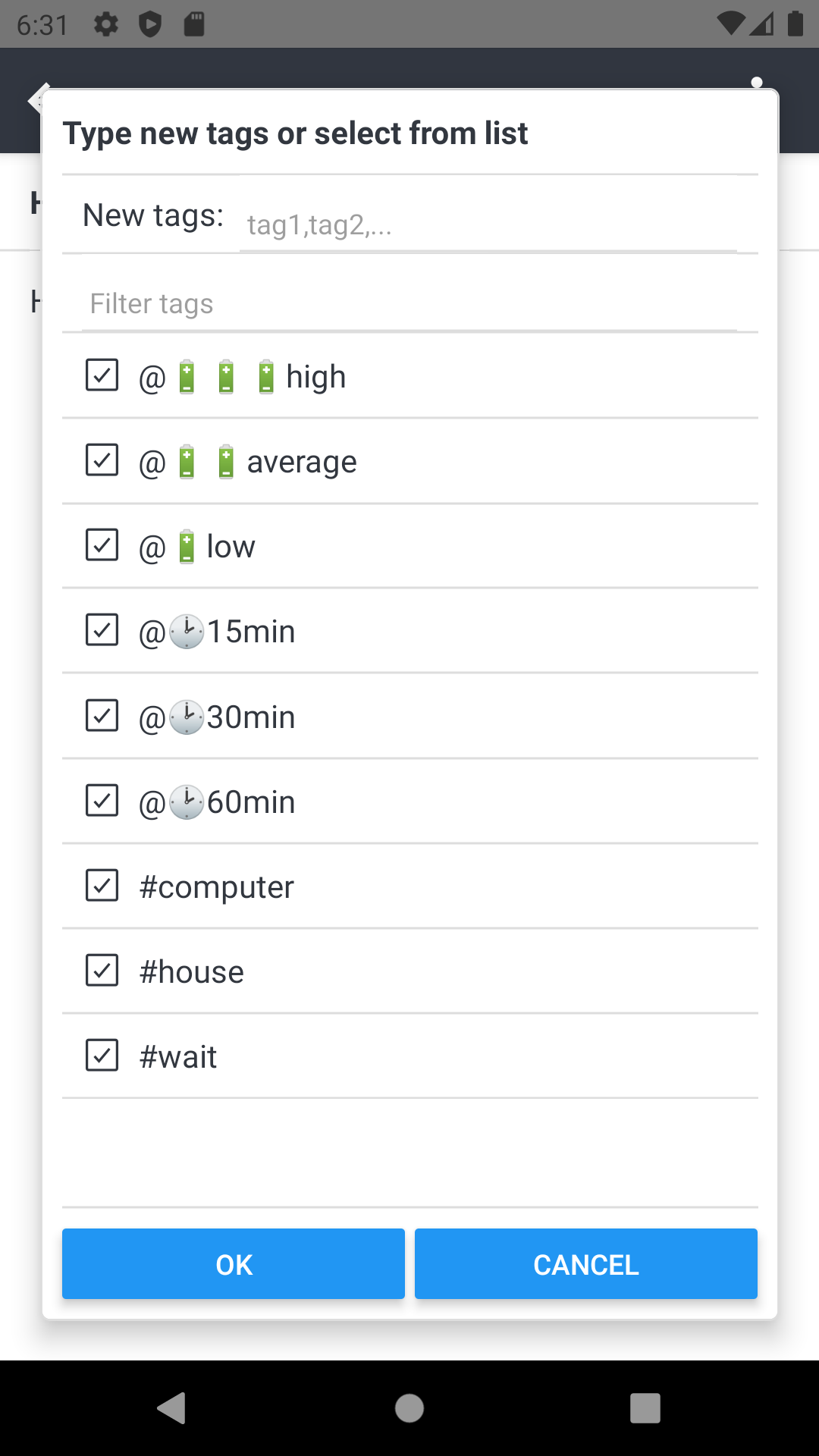The height and width of the screenshot is (1456, 819).
Task: Tap the SD card icon in status bar
Action: [x=196, y=25]
